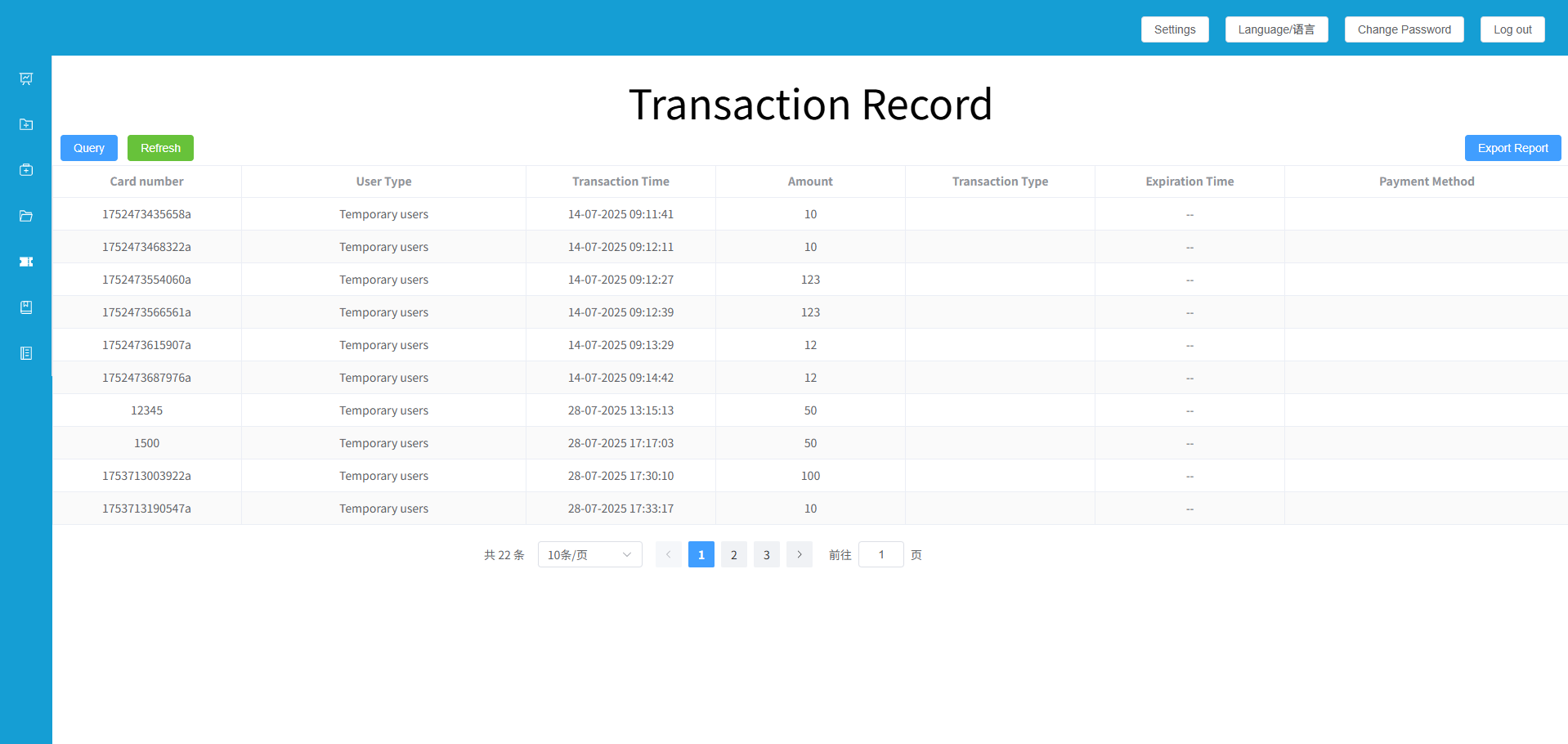Viewport: 1568px width, 744px height.
Task: Open the open-folder sidebar icon
Action: (x=26, y=216)
